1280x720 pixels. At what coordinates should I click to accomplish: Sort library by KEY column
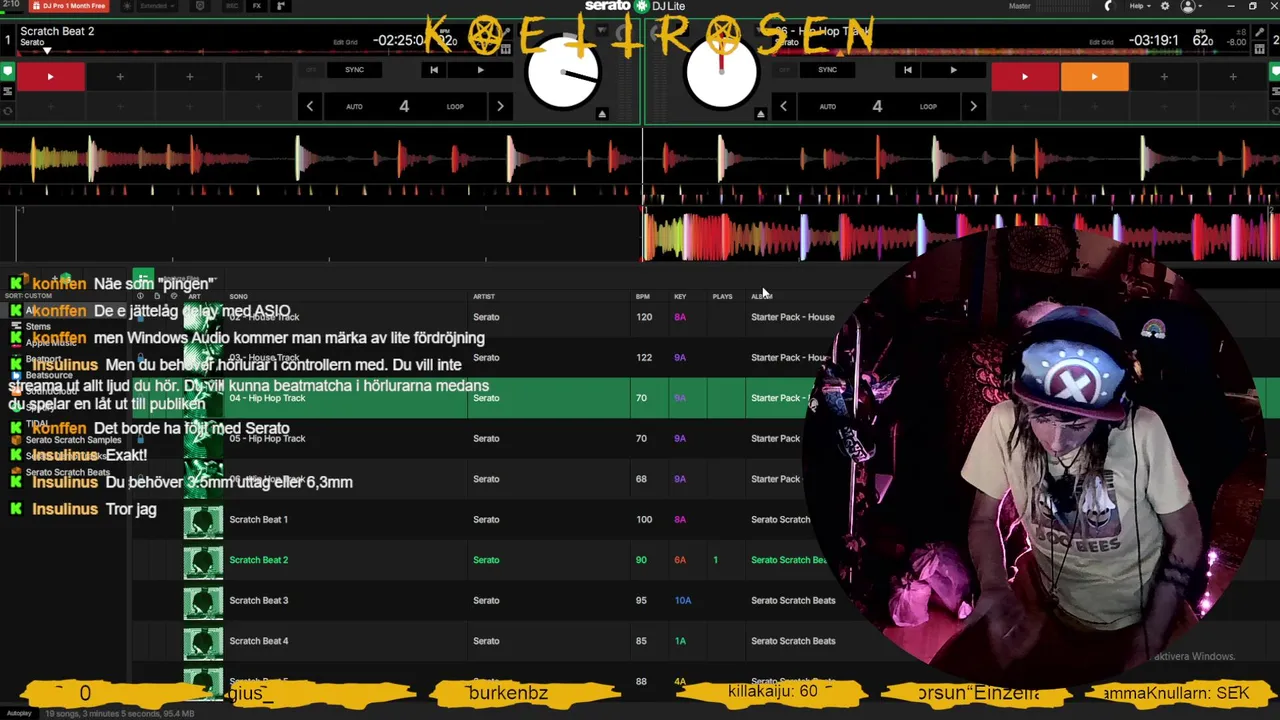[680, 297]
